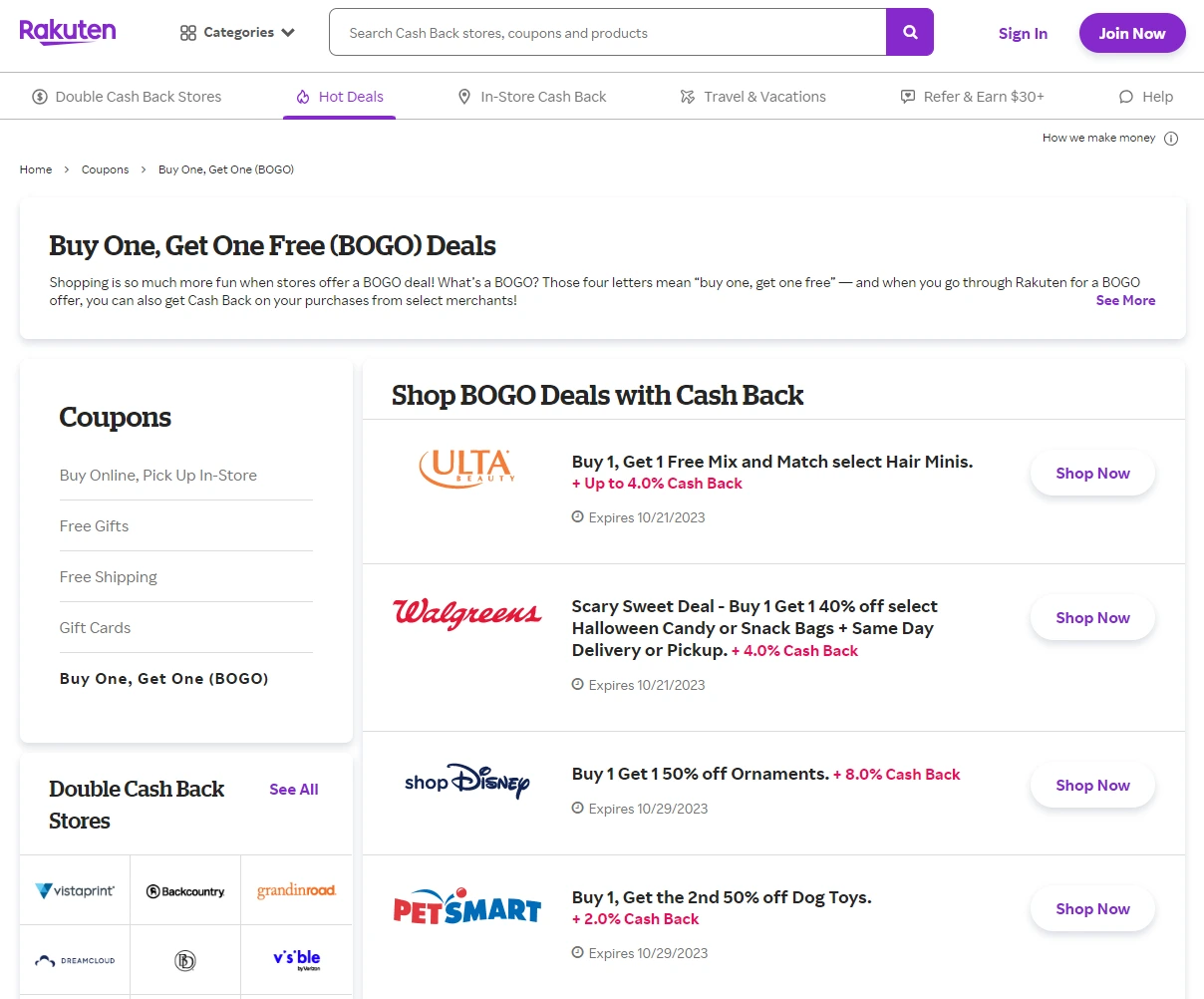
Task: Click Up to 4.0% Cash Back on Ulta deal
Action: [x=658, y=484]
